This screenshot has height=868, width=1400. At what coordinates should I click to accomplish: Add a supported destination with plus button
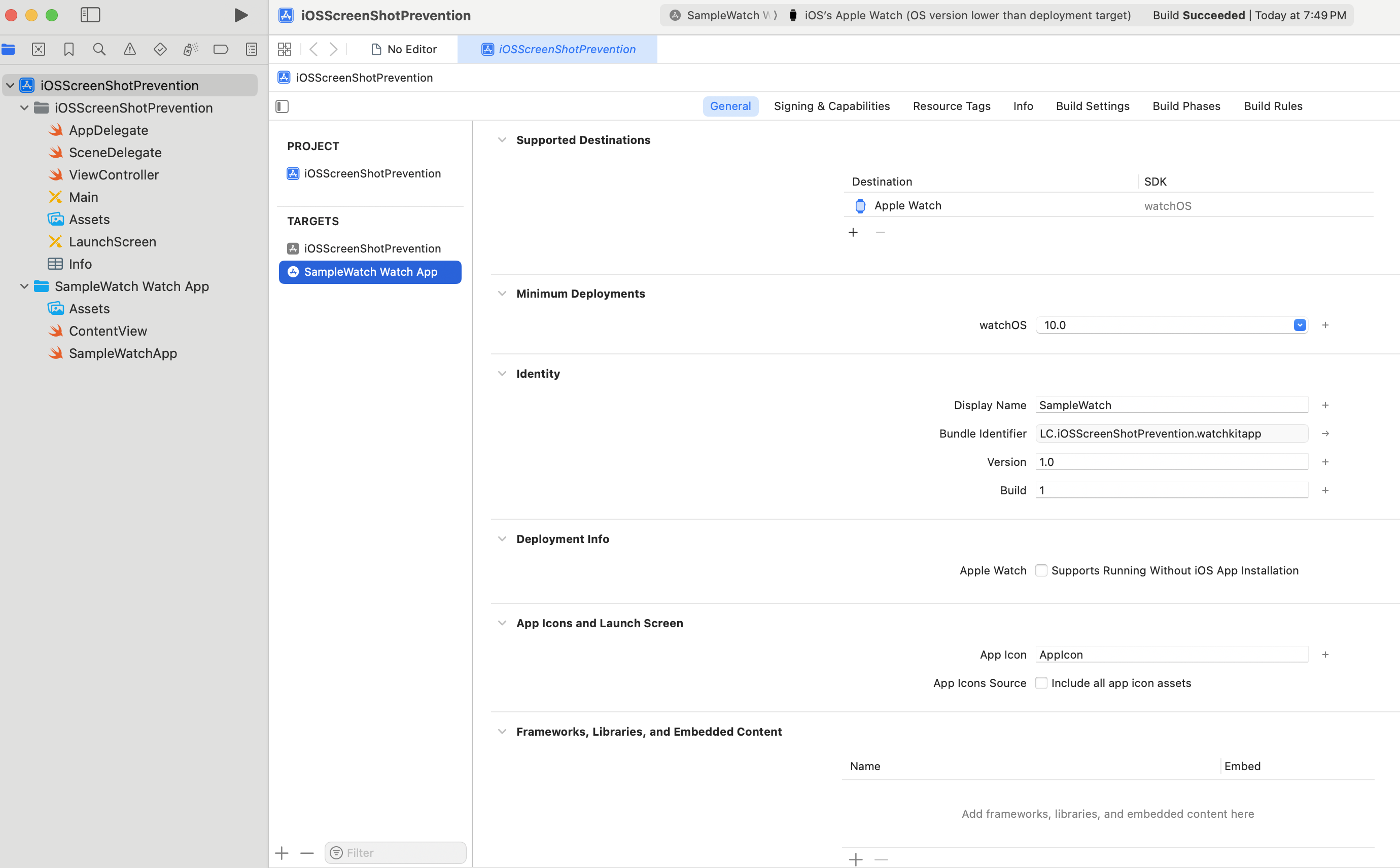[x=853, y=233]
